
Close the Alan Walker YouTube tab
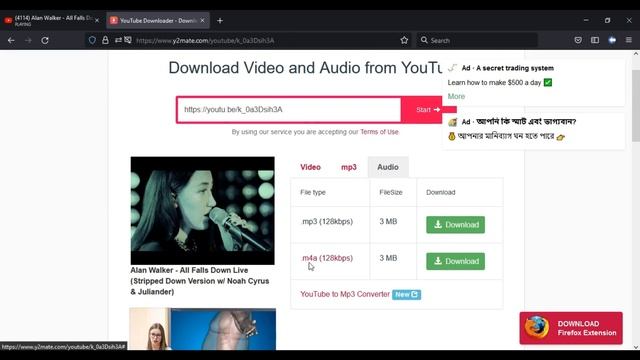(97, 20)
